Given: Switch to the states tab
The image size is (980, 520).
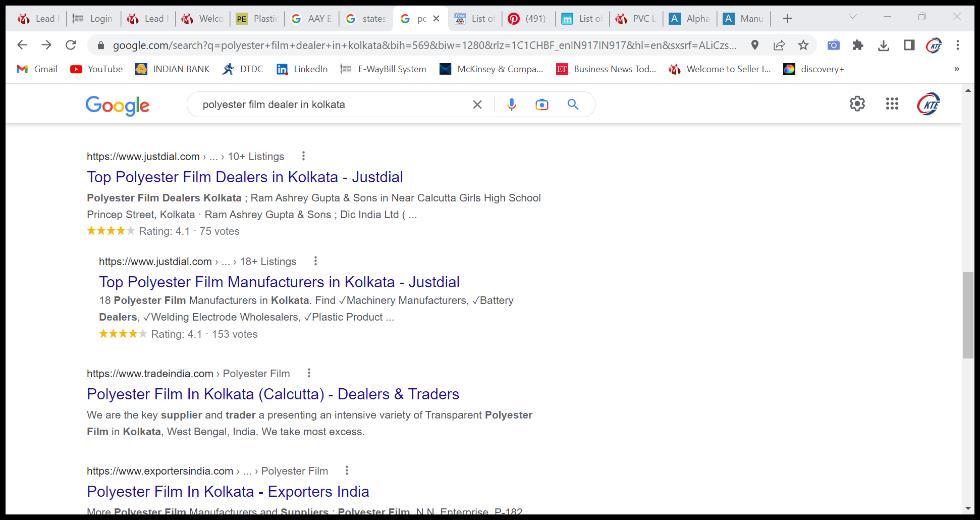Looking at the screenshot, I should [x=366, y=19].
